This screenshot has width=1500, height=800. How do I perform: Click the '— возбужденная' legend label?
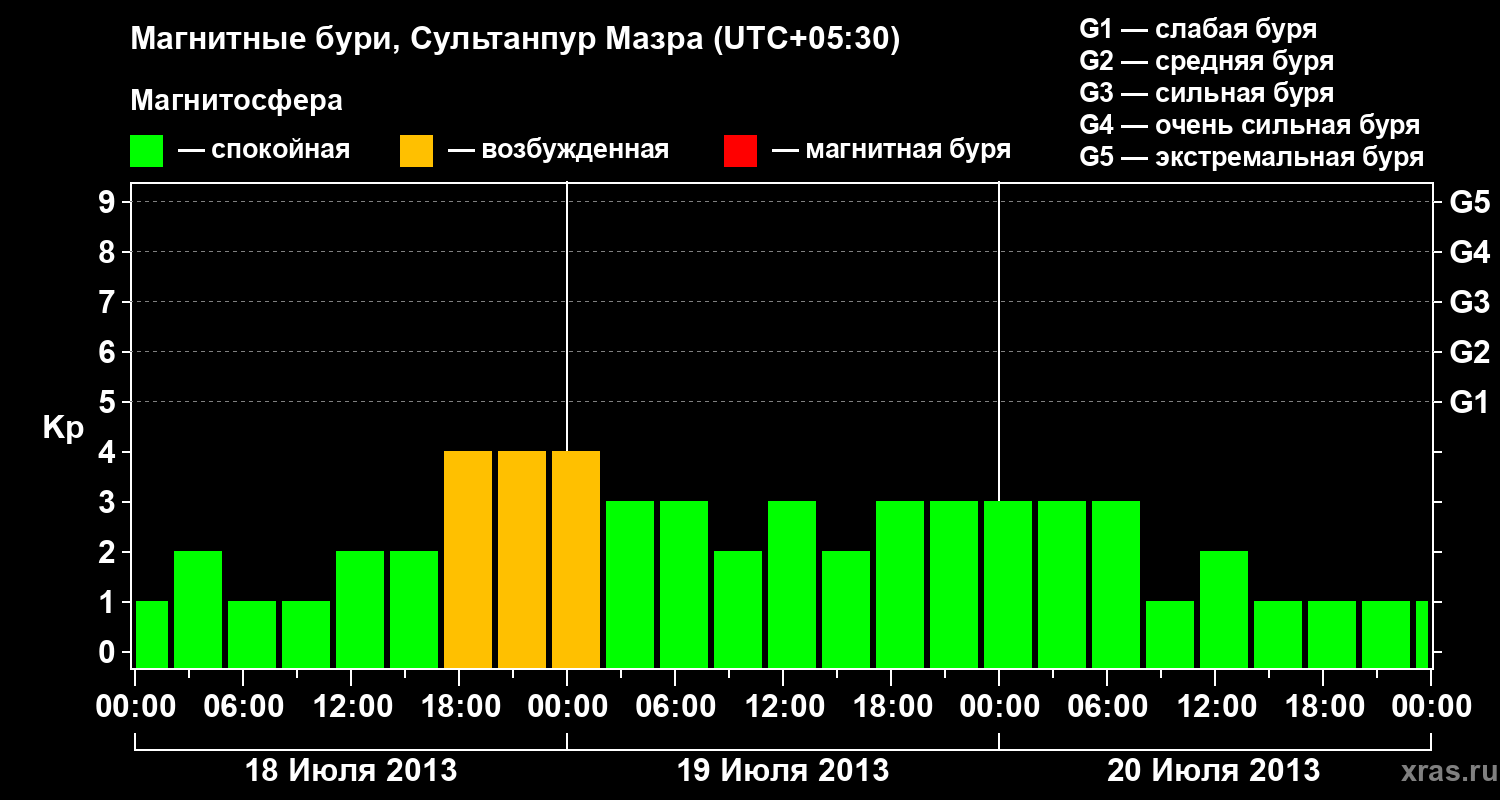tap(558, 150)
